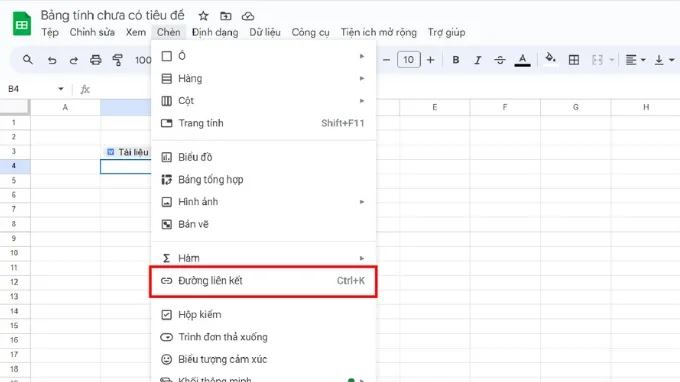Screen dimensions: 680x382
Task: Open the Trợ giúp menu
Action: [447, 33]
